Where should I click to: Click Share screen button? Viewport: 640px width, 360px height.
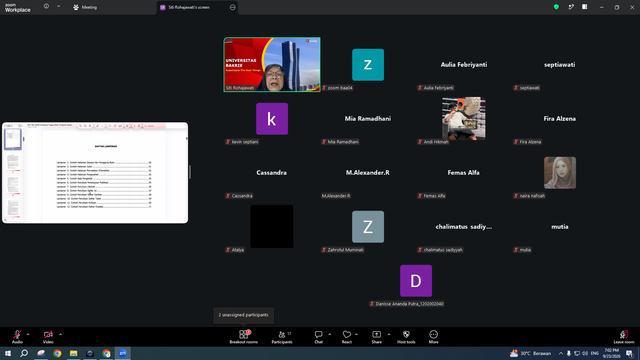click(x=376, y=337)
